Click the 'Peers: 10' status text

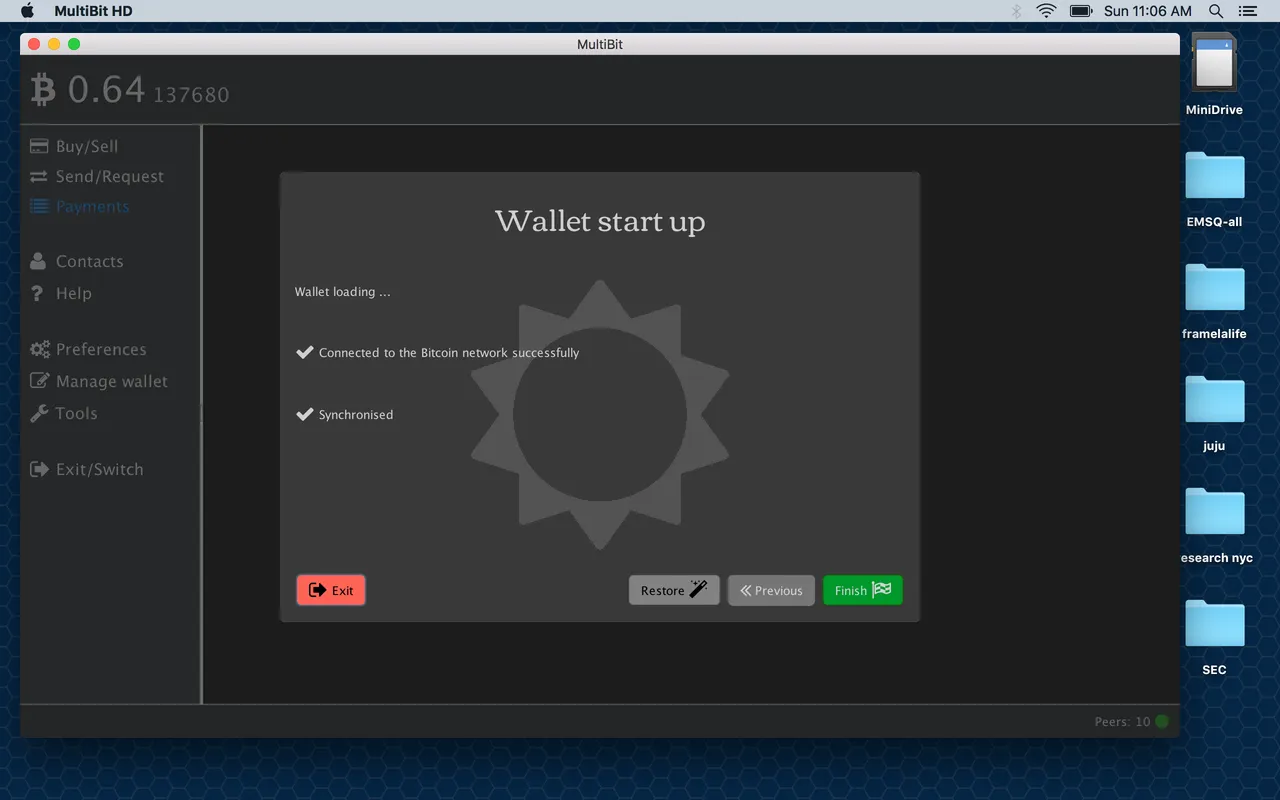(1122, 722)
